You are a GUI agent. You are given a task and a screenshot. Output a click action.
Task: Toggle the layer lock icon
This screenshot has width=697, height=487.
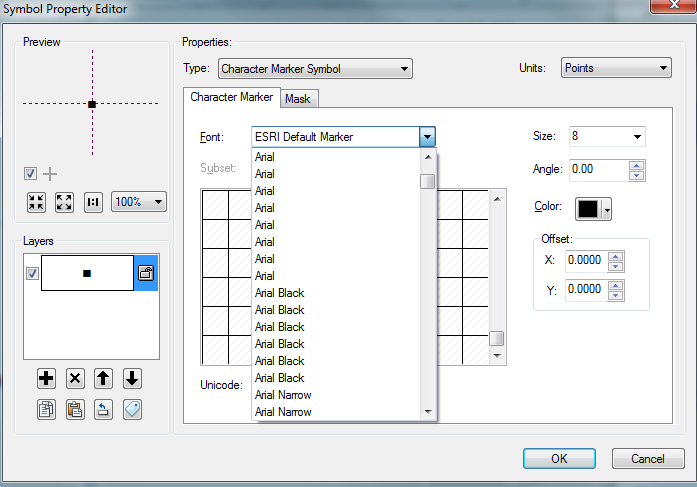click(x=146, y=272)
